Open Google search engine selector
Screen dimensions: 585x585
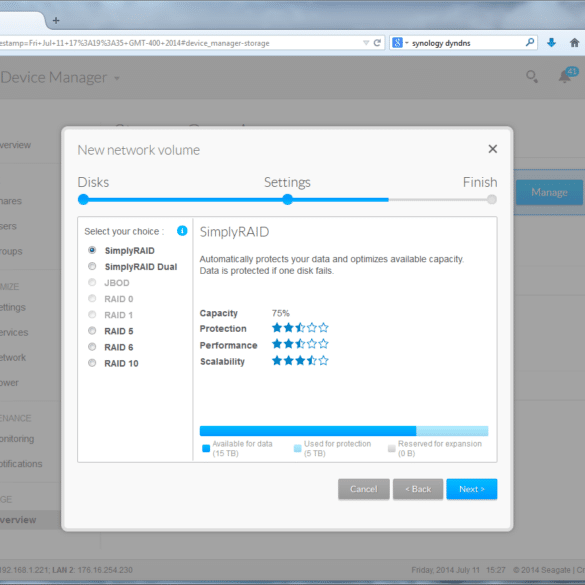tap(400, 43)
